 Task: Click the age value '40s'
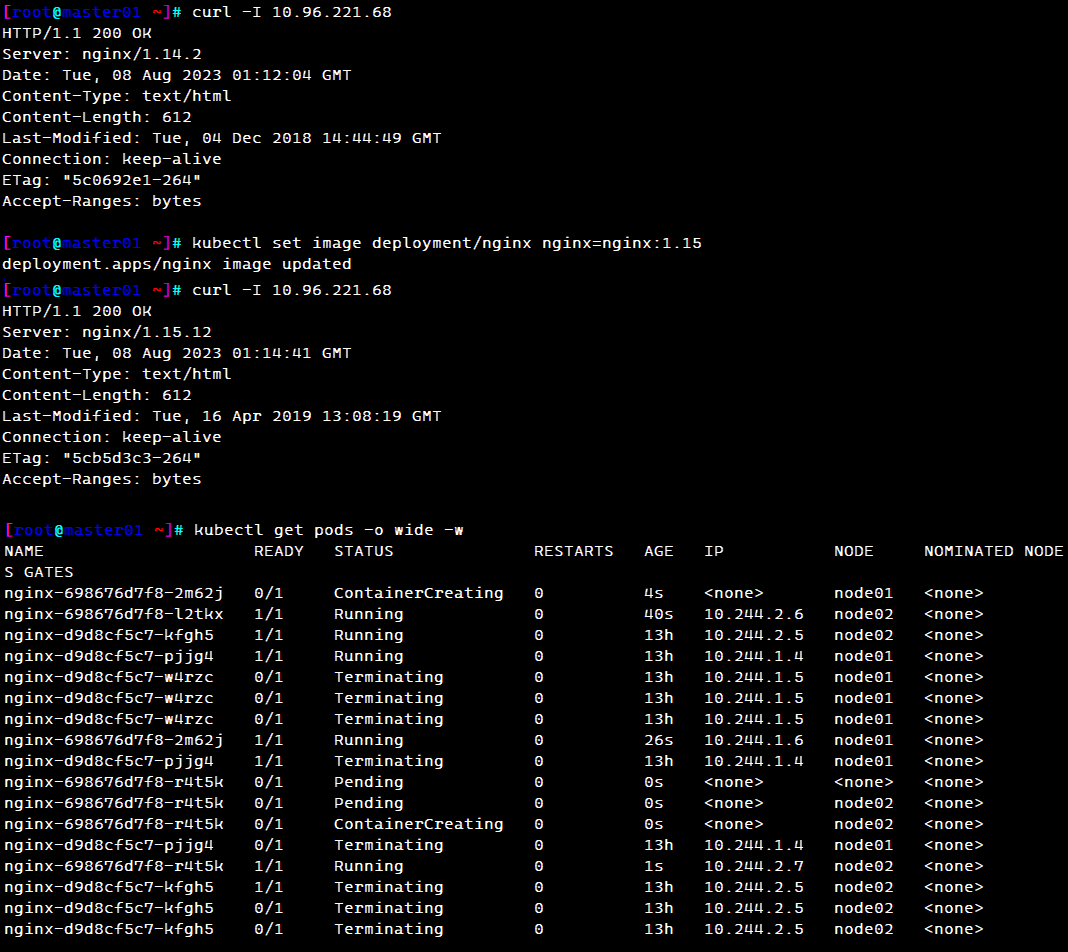point(659,614)
